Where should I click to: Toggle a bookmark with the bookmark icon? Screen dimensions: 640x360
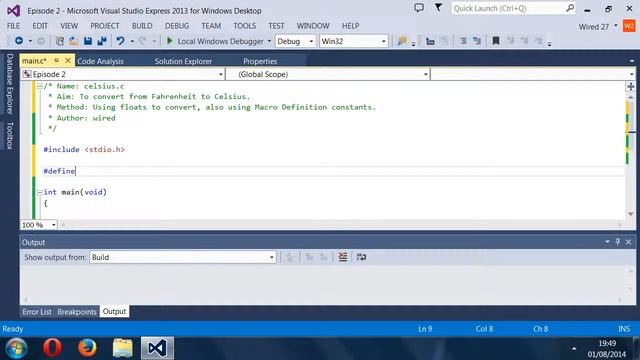496,41
